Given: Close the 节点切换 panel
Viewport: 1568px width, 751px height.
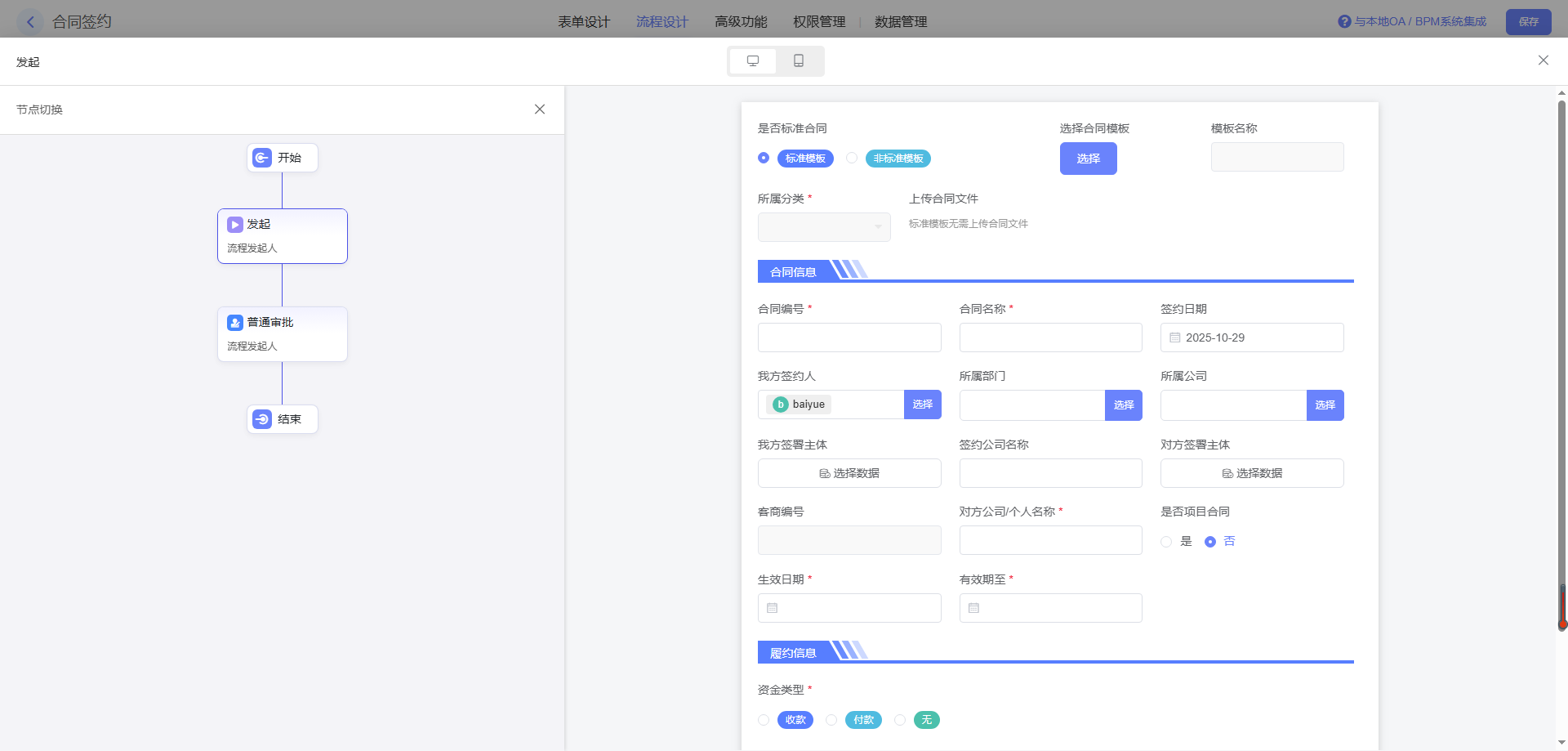Looking at the screenshot, I should (540, 110).
